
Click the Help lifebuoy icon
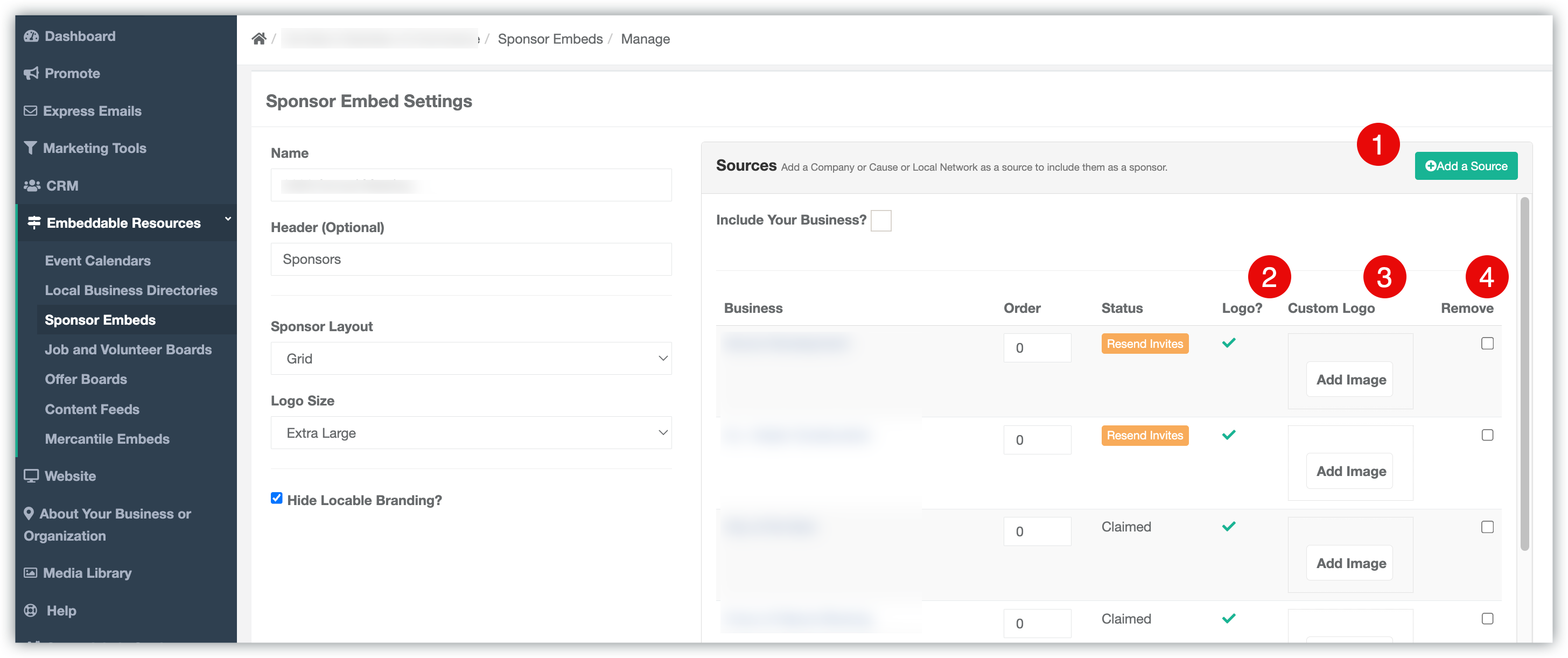coord(31,611)
